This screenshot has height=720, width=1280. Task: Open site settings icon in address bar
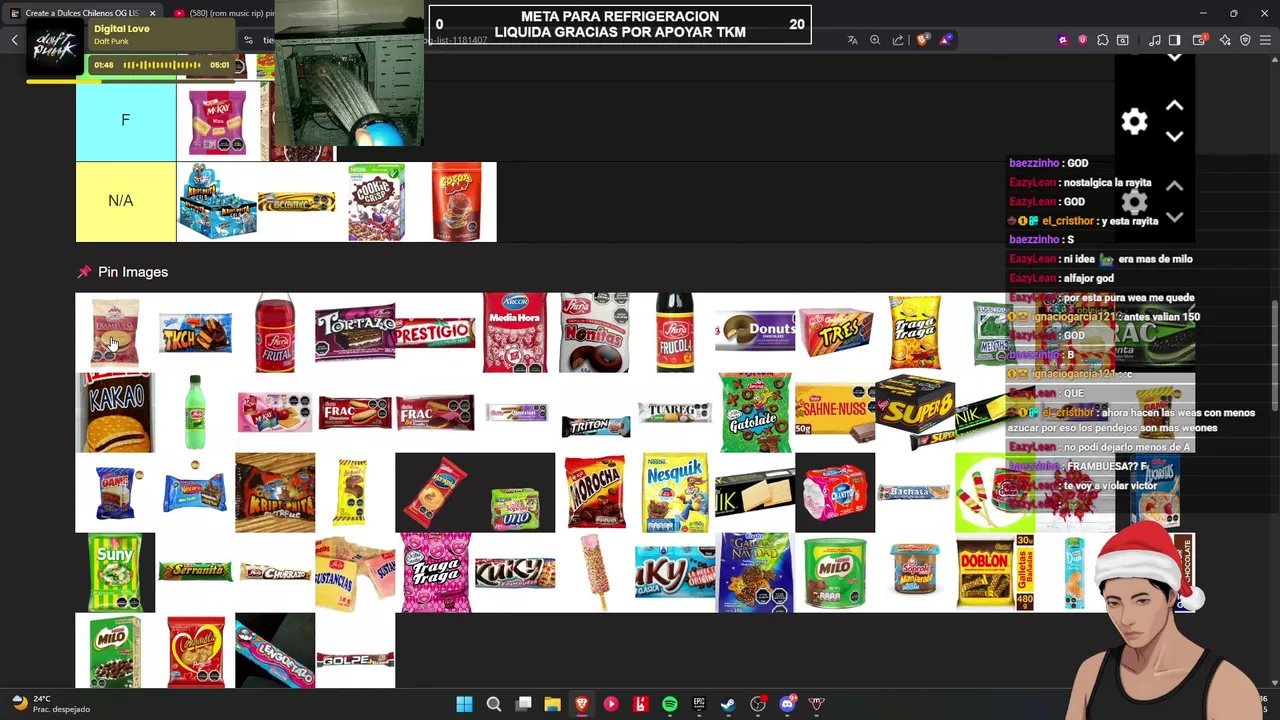click(x=248, y=40)
